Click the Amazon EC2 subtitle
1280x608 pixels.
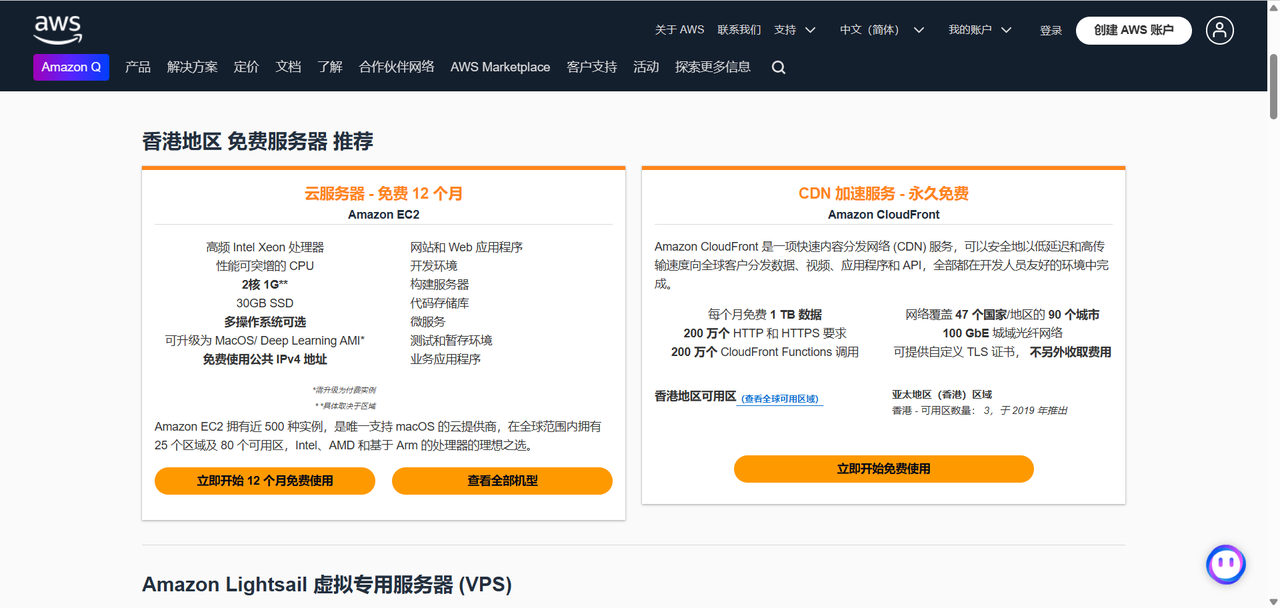coord(384,215)
